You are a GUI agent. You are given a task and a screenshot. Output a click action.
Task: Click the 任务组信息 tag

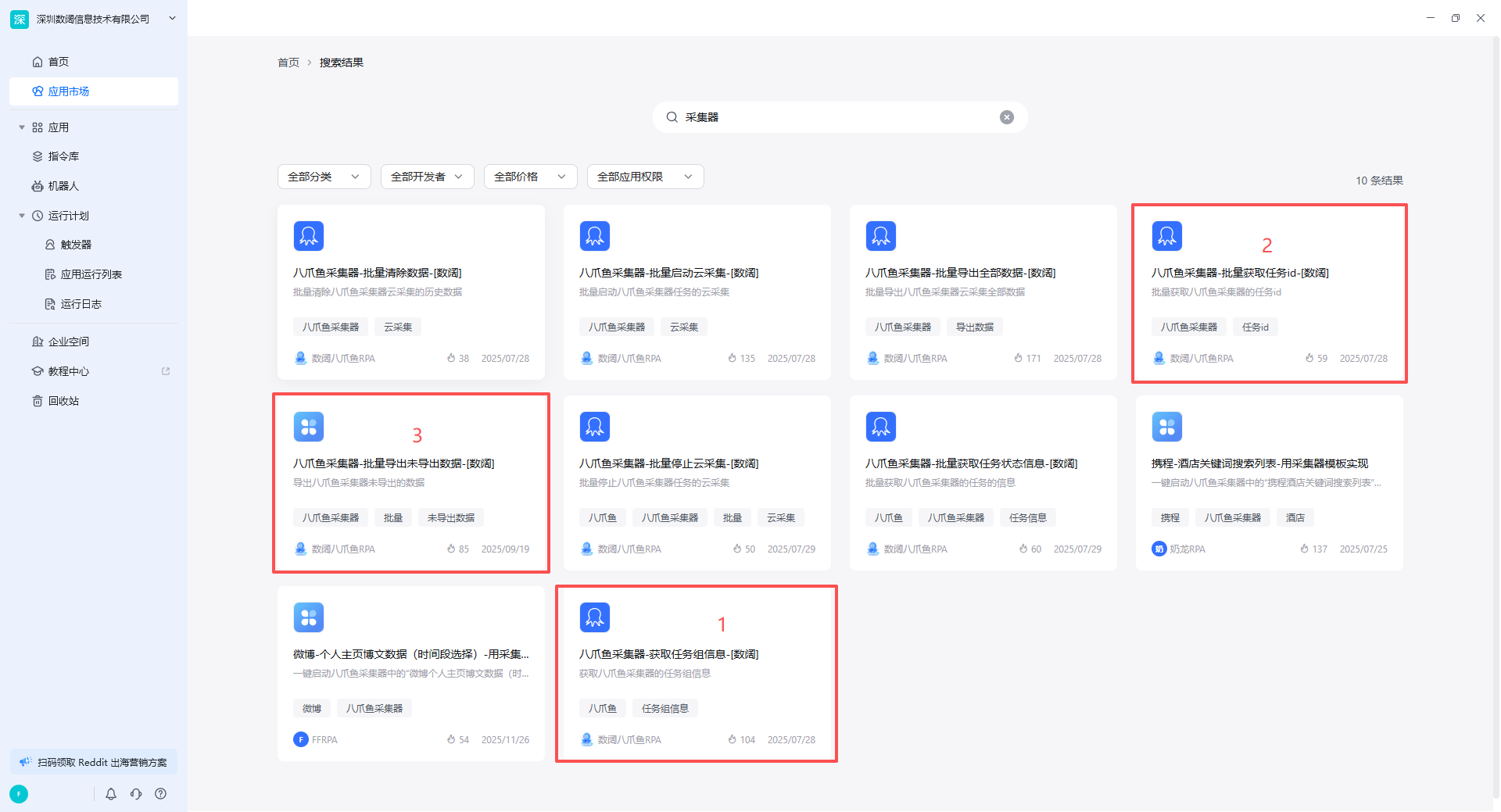(x=665, y=708)
